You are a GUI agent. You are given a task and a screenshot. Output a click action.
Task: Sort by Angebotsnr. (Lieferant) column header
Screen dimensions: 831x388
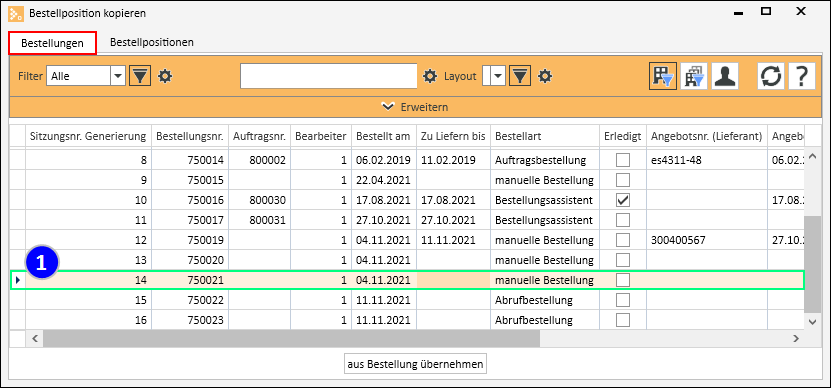pyautogui.click(x=707, y=136)
